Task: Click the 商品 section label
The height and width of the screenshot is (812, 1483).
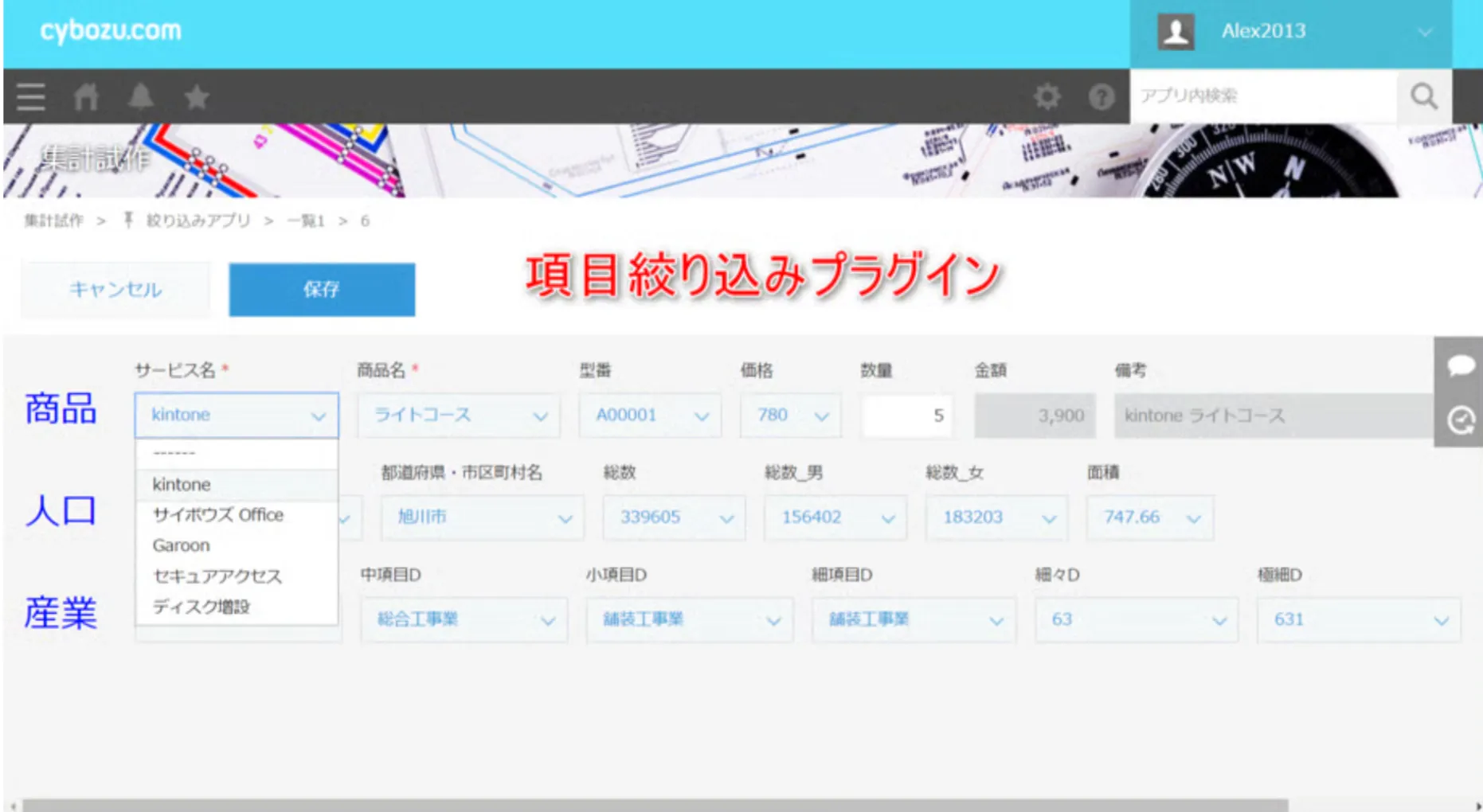Action: 61,408
